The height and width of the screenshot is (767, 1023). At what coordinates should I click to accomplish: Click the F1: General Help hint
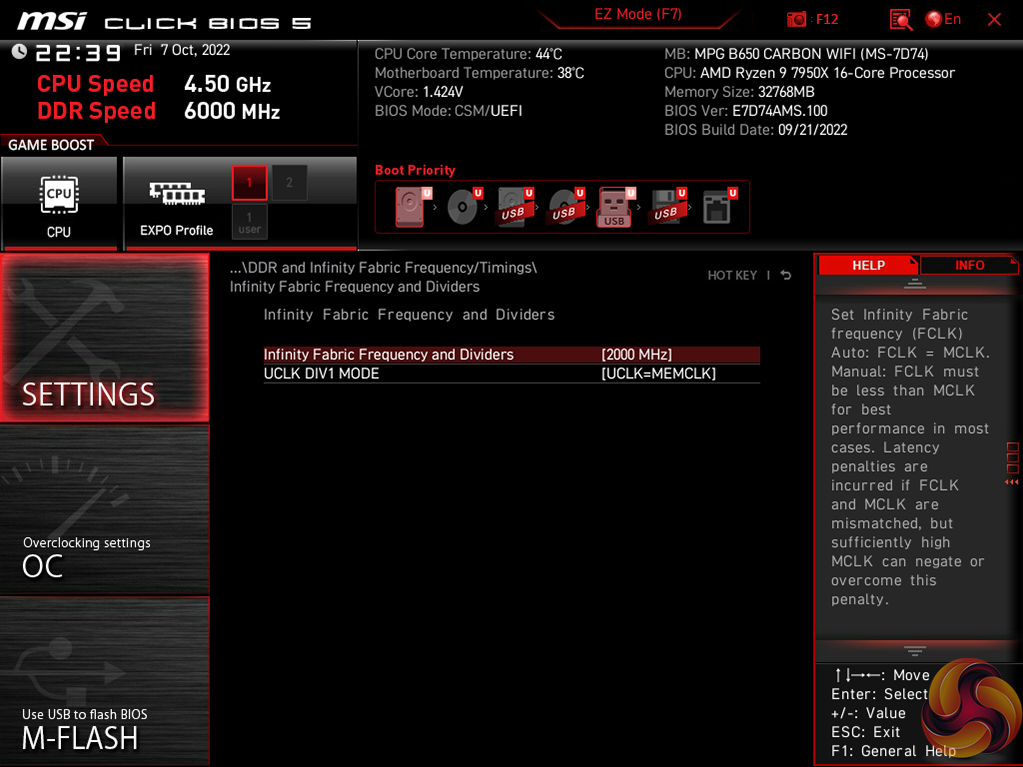point(893,751)
